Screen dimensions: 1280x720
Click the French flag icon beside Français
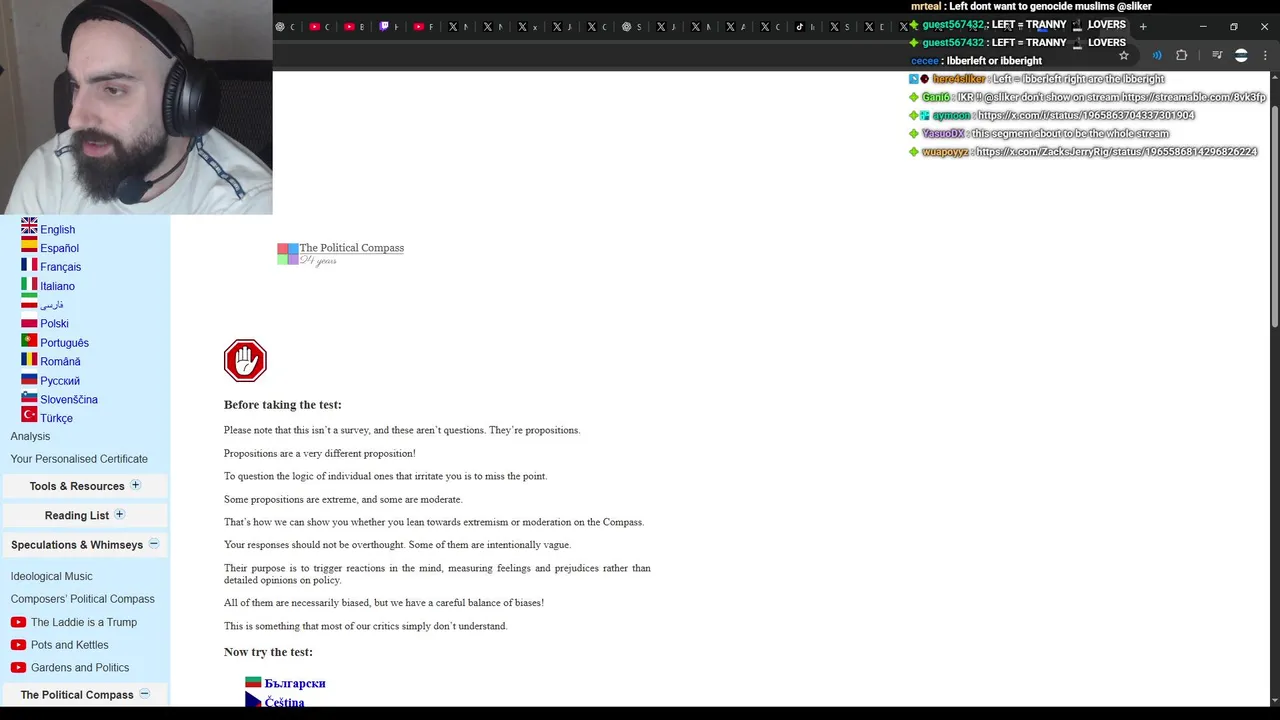pyautogui.click(x=29, y=265)
